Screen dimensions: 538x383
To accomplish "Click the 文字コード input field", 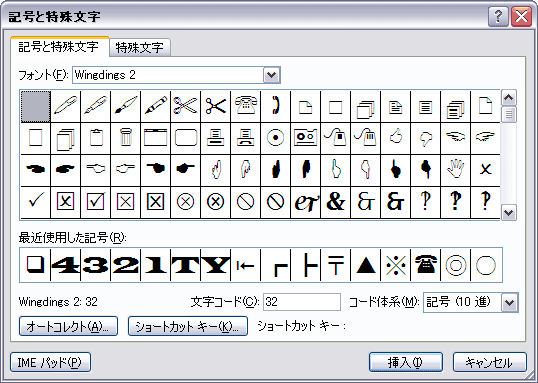I will (302, 302).
